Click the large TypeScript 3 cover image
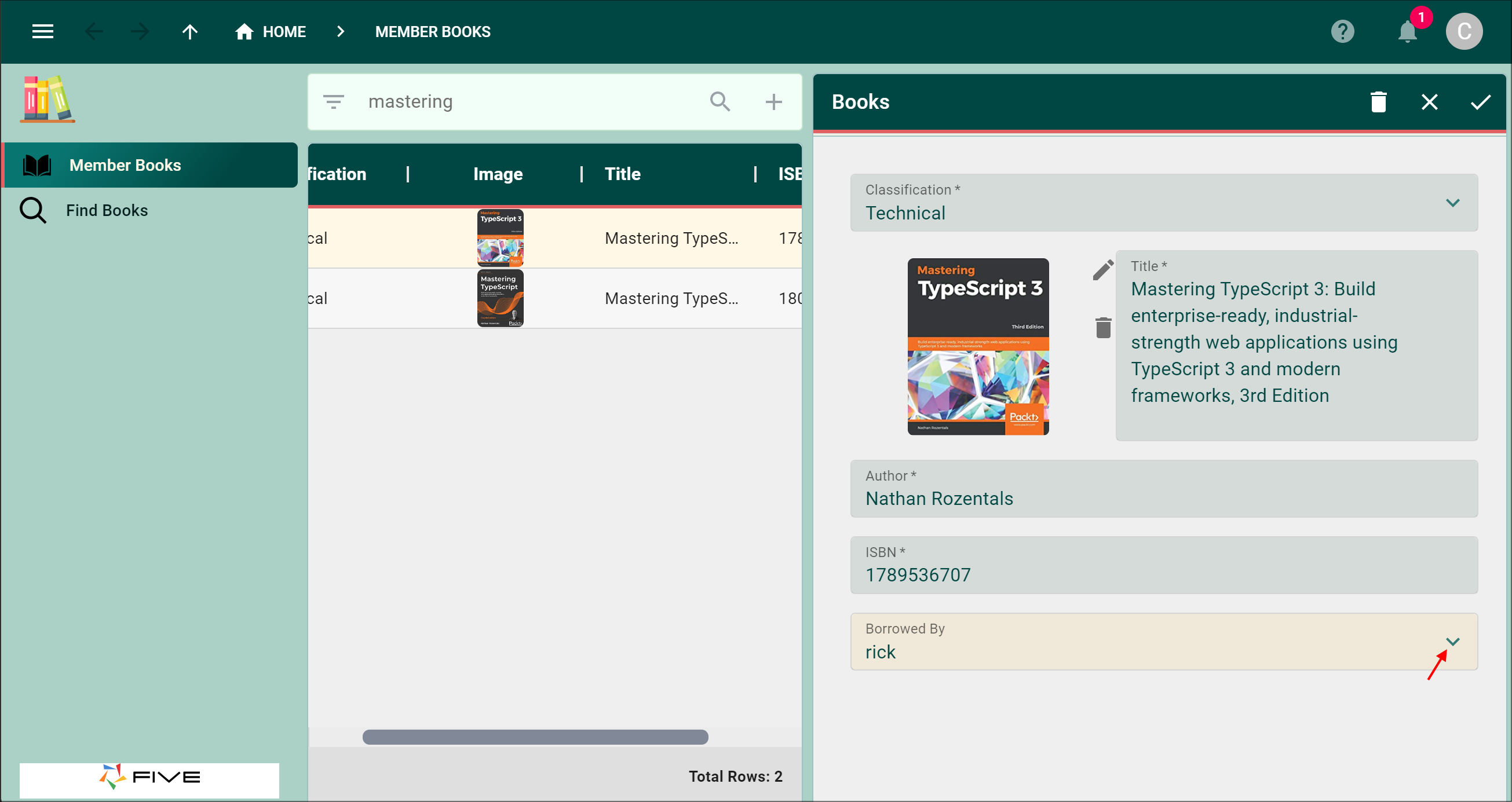1512x802 pixels. click(978, 347)
